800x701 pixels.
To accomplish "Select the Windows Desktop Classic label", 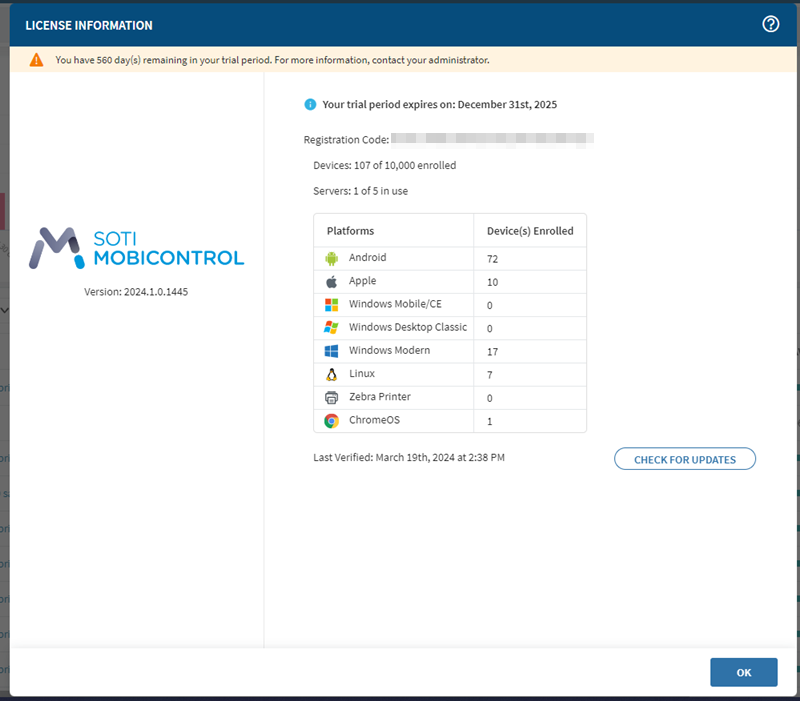I will click(408, 327).
